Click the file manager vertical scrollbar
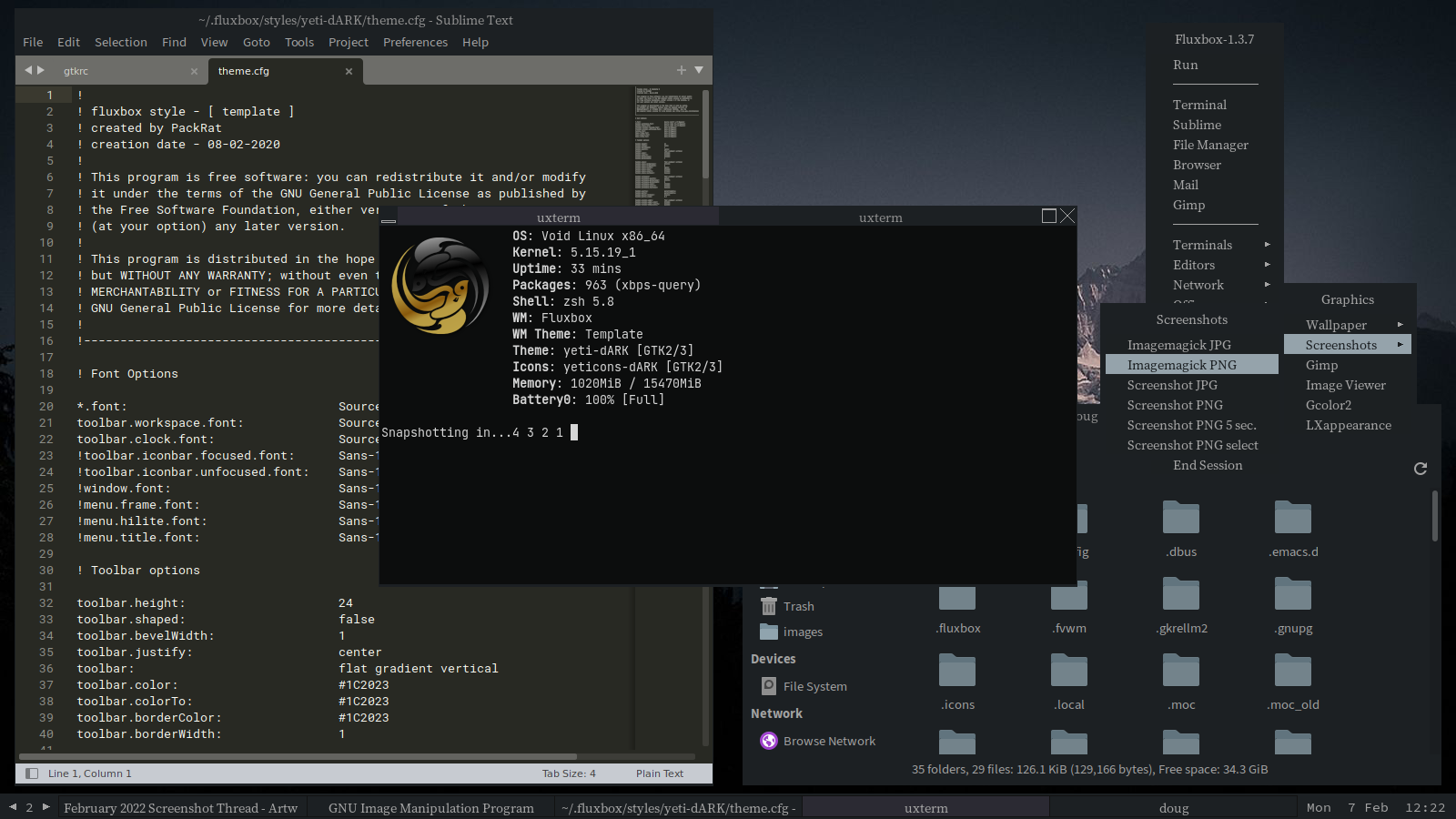Screen dimensions: 1456x819 click(x=1435, y=516)
